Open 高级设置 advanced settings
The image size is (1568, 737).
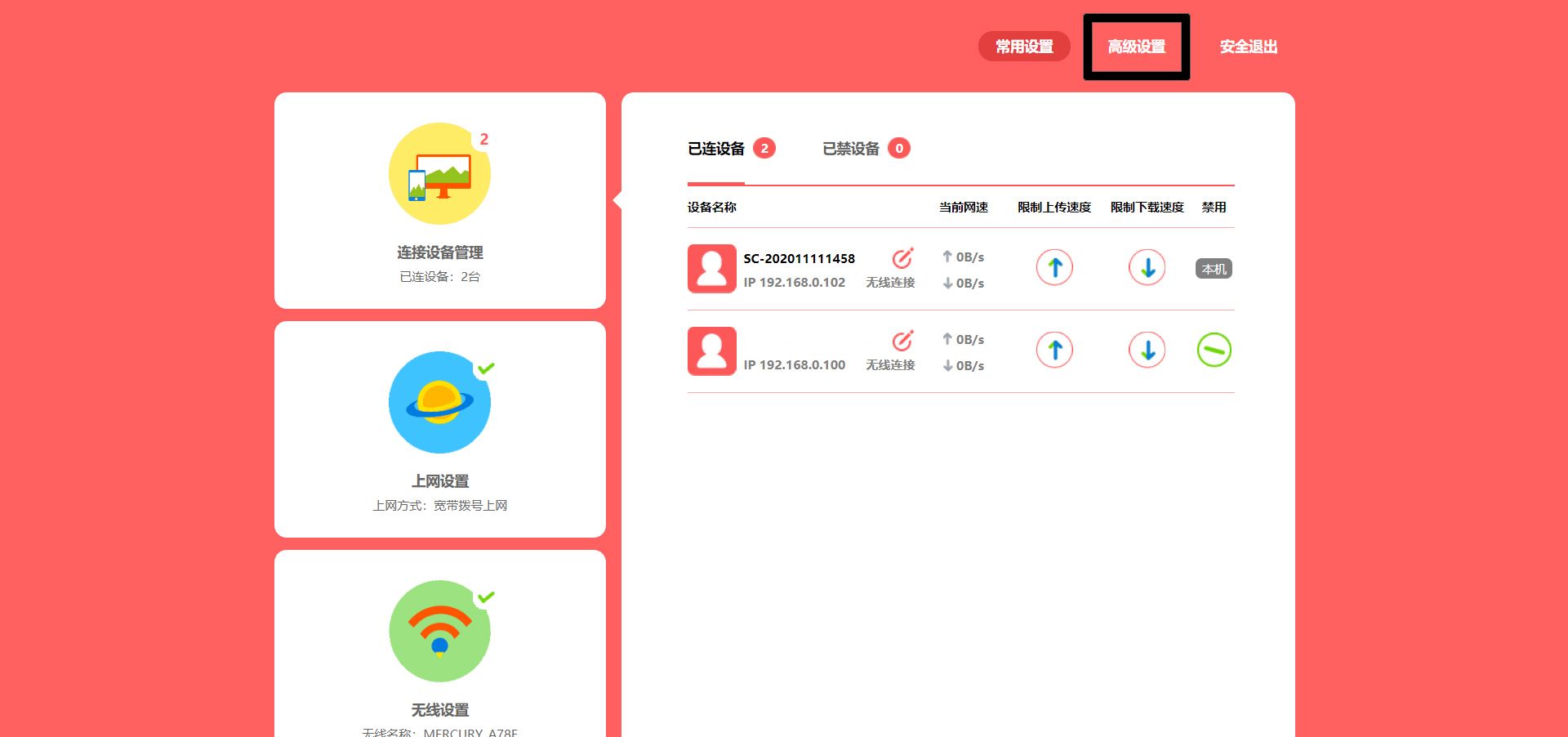click(1136, 47)
